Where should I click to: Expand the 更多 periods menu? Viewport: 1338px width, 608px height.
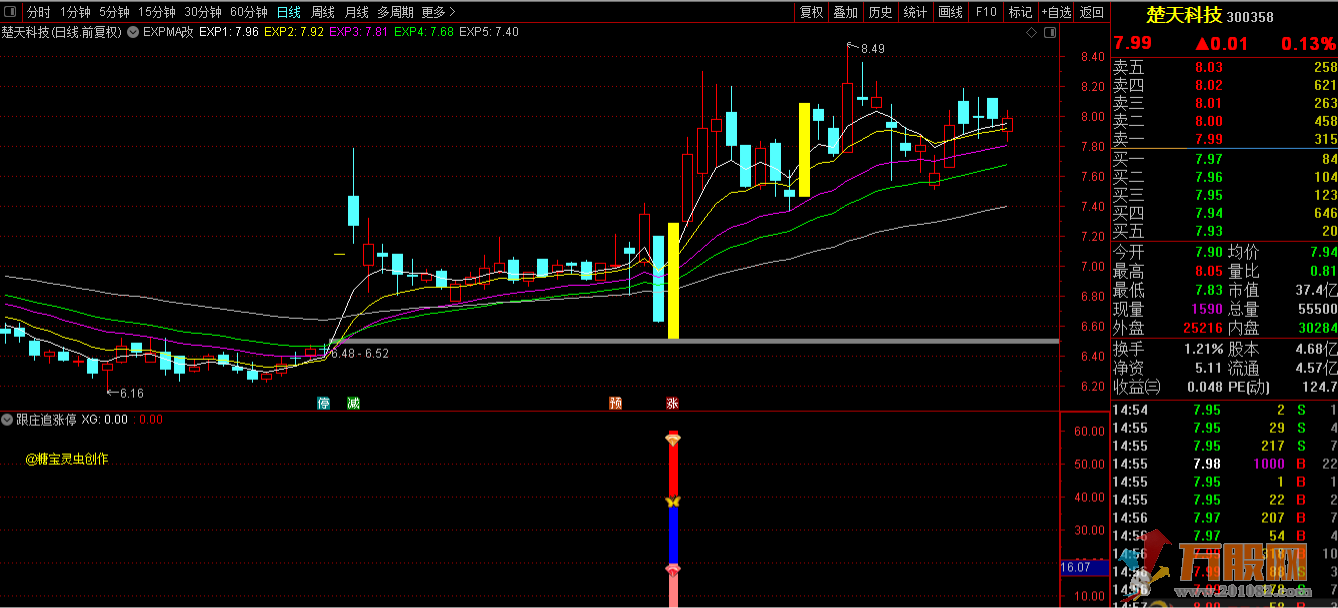coord(438,12)
